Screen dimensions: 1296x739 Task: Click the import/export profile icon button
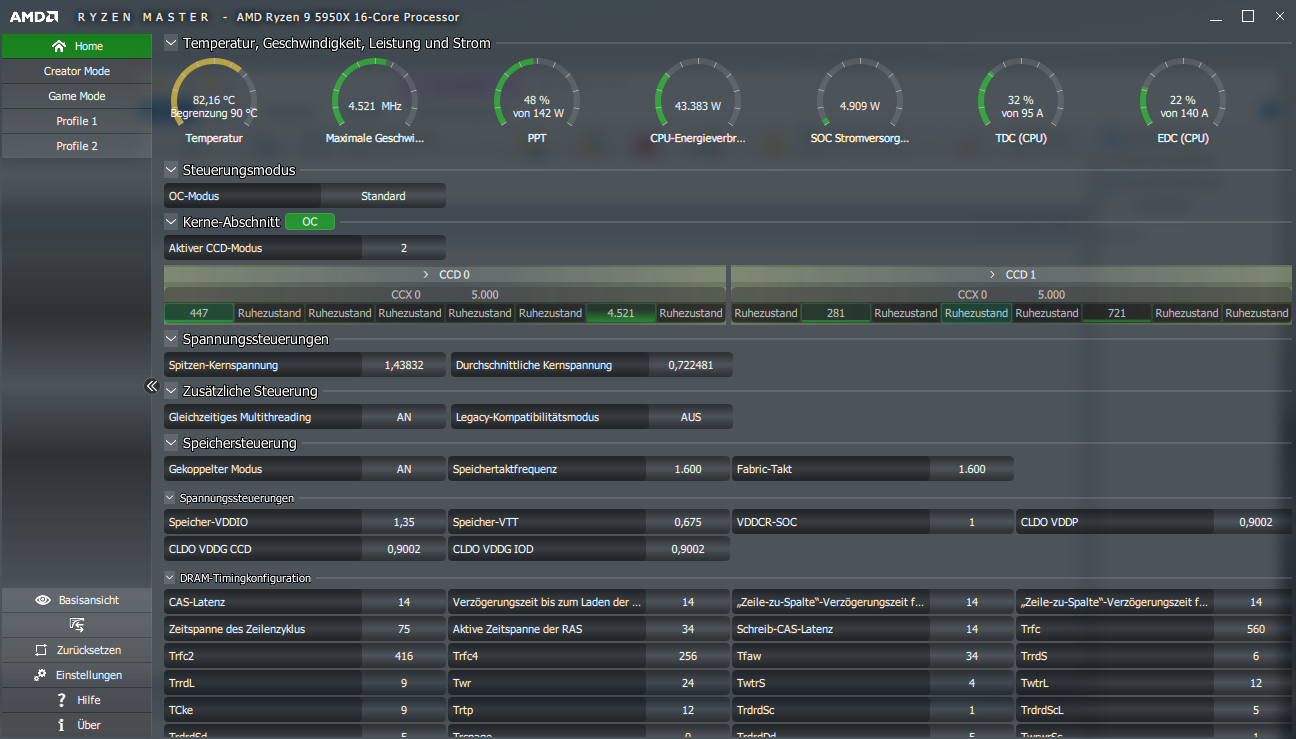pos(76,625)
